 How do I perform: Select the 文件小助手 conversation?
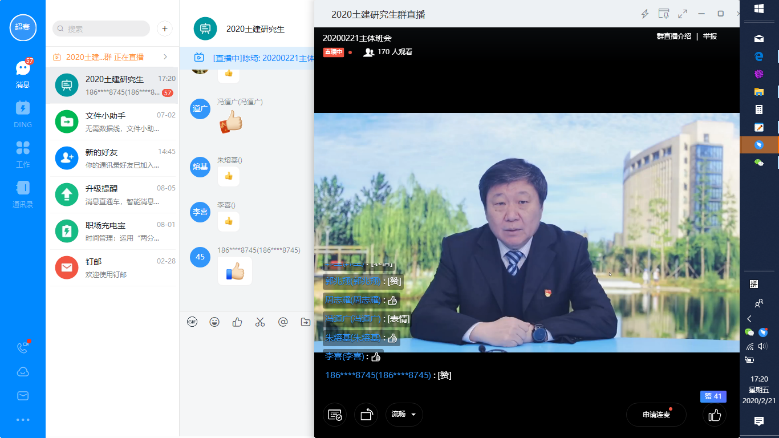[112, 122]
